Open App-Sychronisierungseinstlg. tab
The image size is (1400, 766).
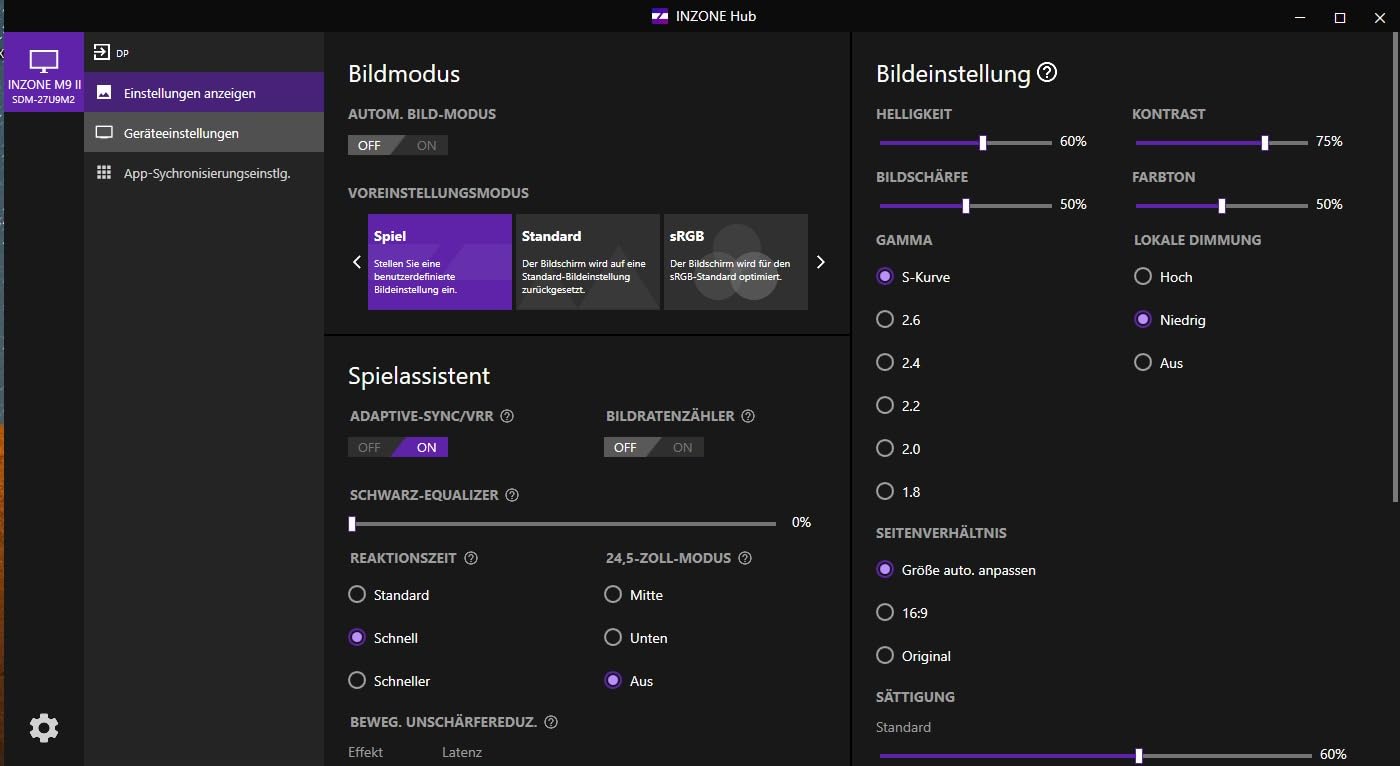(204, 173)
